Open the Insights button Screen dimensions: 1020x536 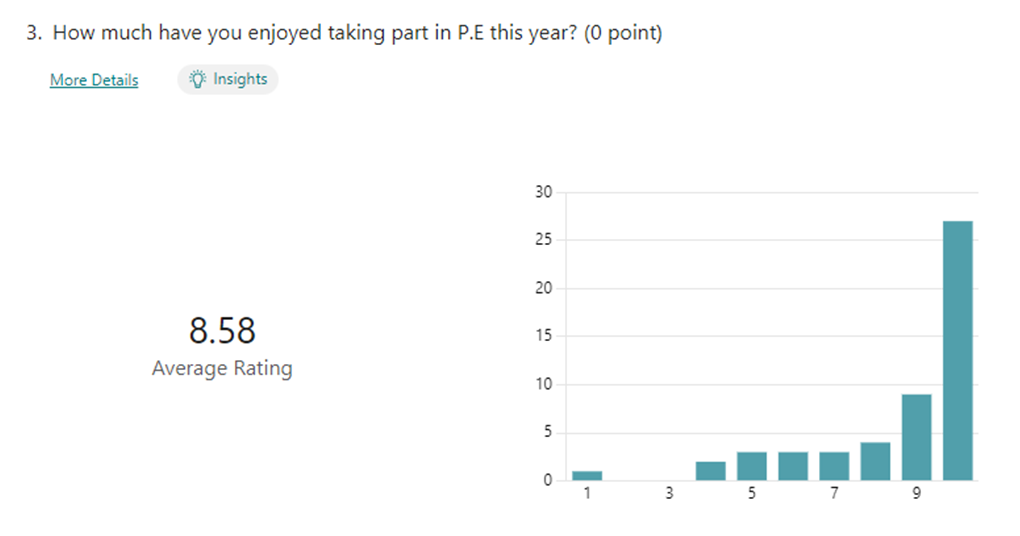click(228, 79)
